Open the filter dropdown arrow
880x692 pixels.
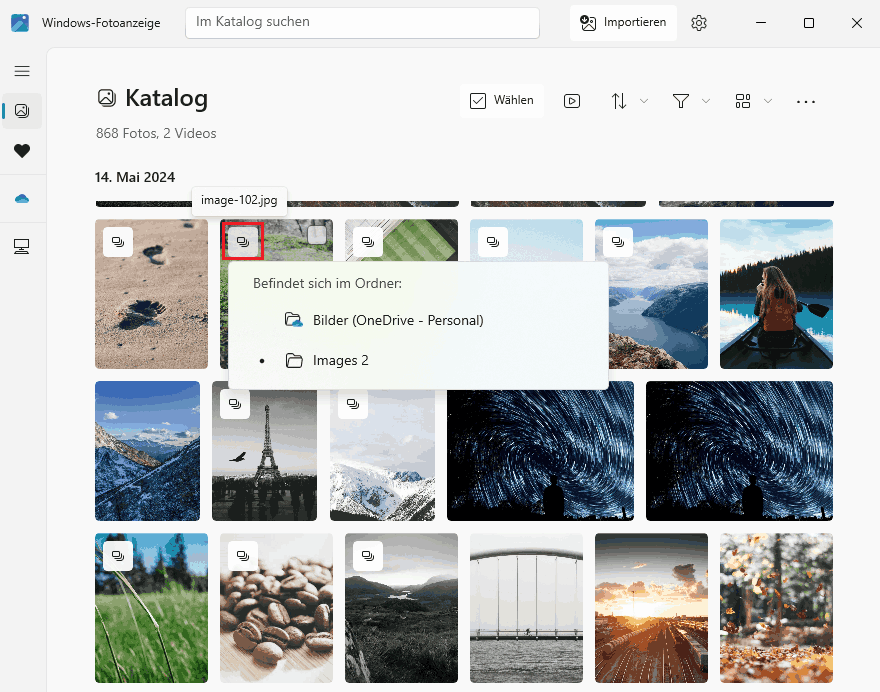706,101
